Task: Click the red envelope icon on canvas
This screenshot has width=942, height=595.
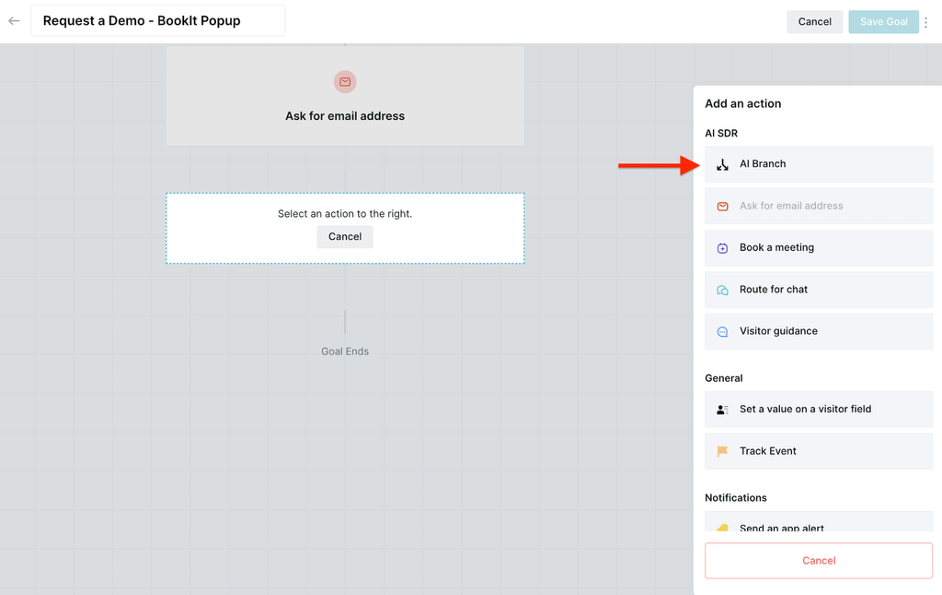Action: click(345, 82)
